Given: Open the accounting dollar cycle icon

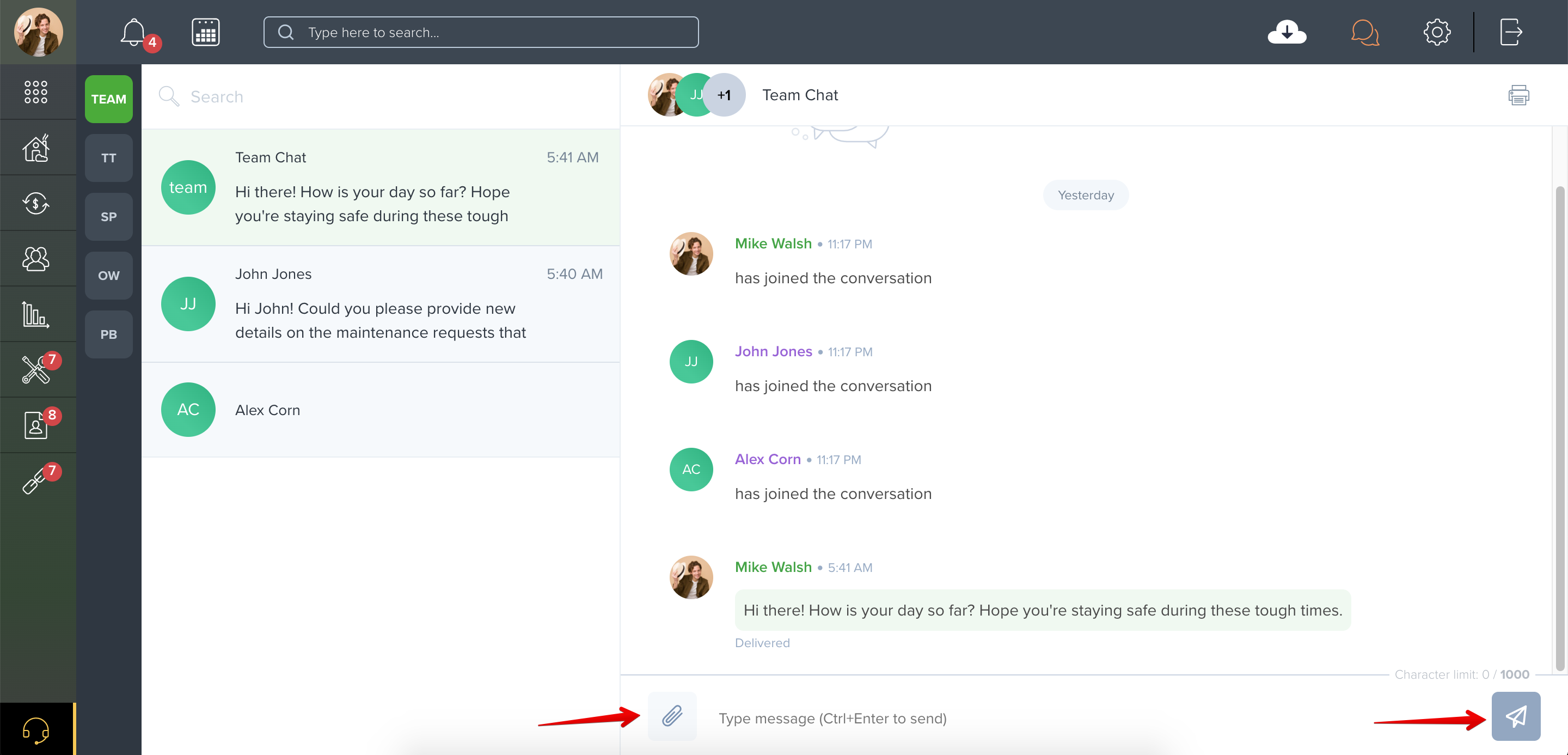Looking at the screenshot, I should point(36,203).
